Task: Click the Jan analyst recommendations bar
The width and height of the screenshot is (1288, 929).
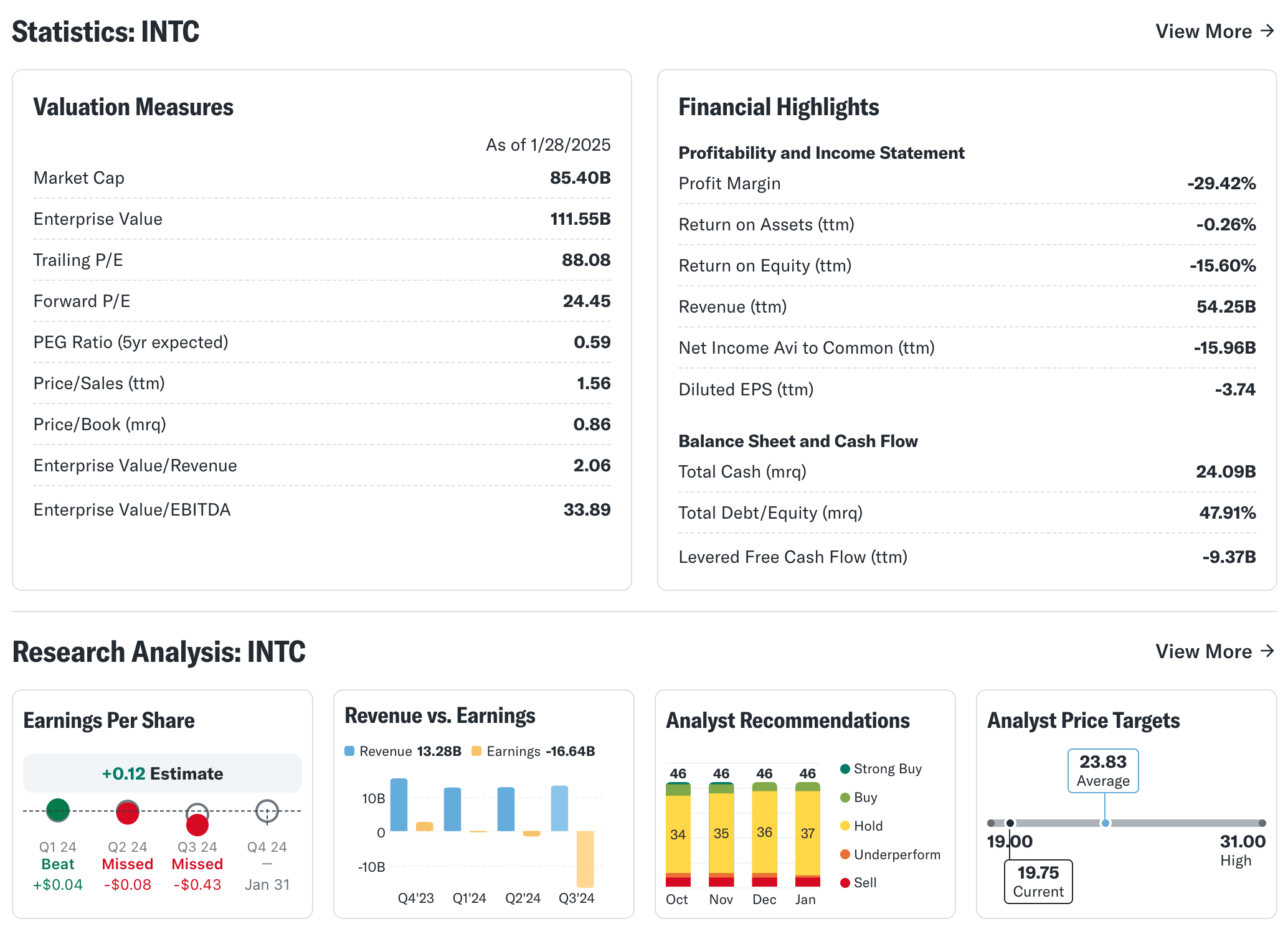Action: click(807, 834)
